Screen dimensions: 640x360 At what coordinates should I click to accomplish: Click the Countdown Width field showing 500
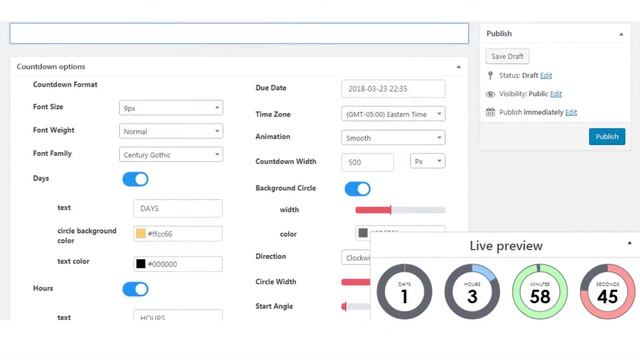(x=367, y=162)
